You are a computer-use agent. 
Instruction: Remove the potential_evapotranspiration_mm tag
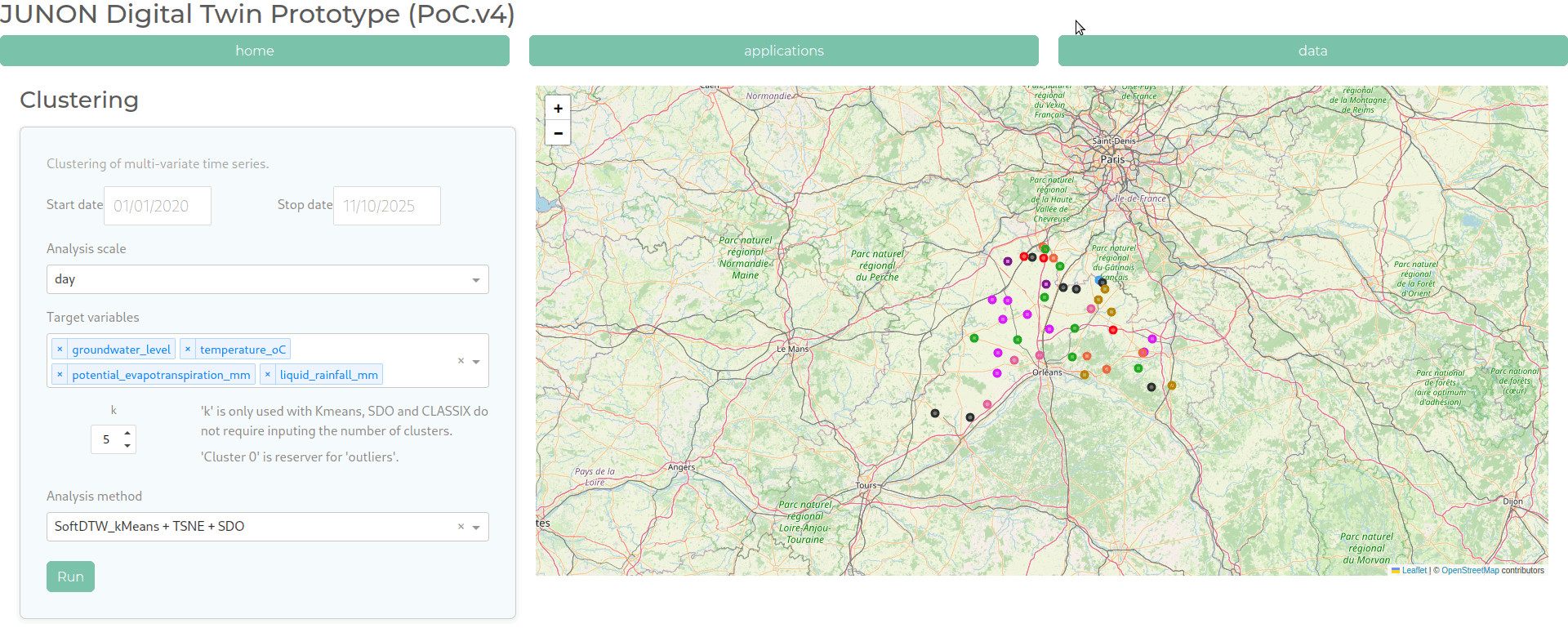[60, 375]
